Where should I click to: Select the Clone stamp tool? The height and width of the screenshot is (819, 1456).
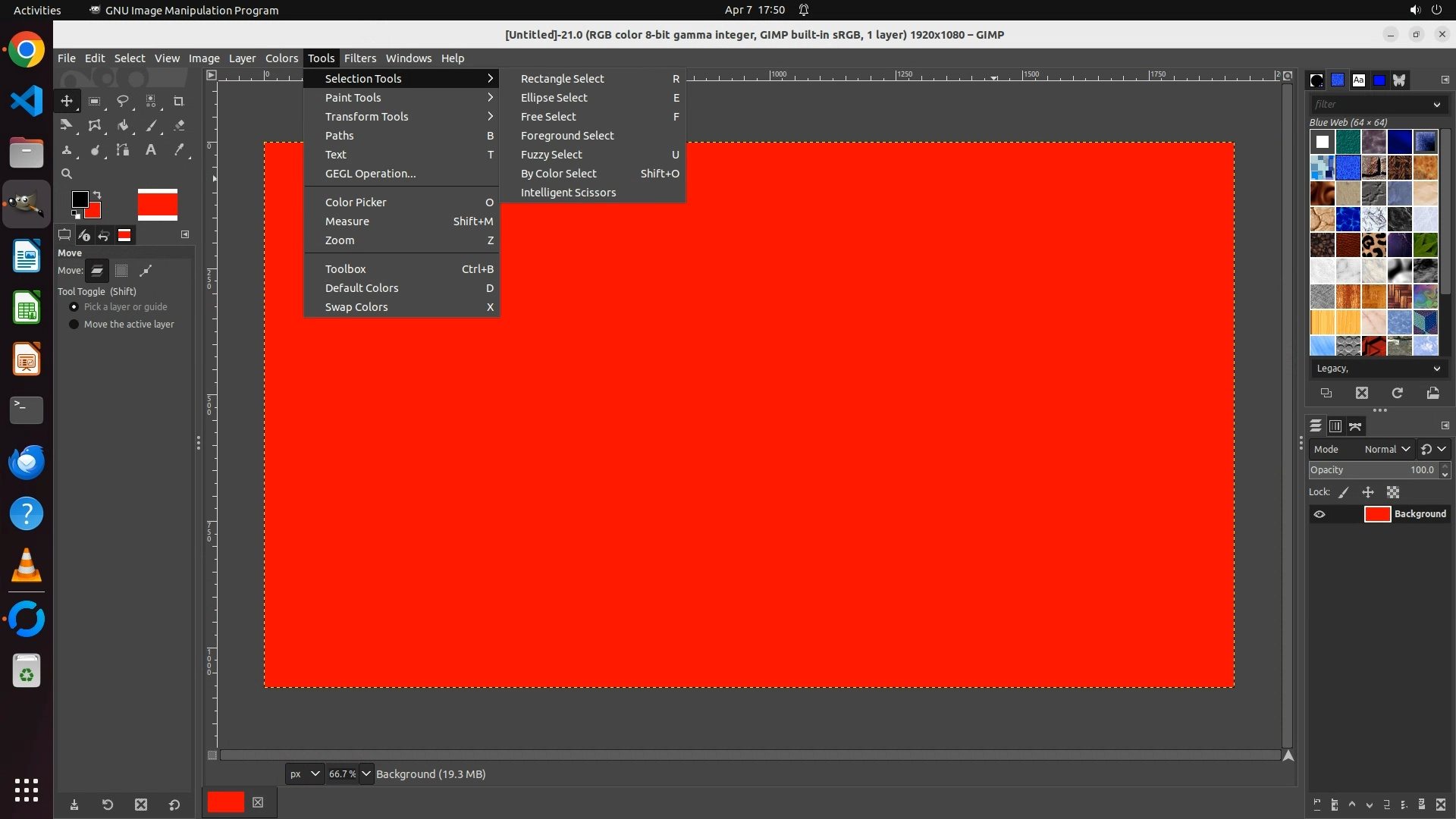click(x=67, y=149)
